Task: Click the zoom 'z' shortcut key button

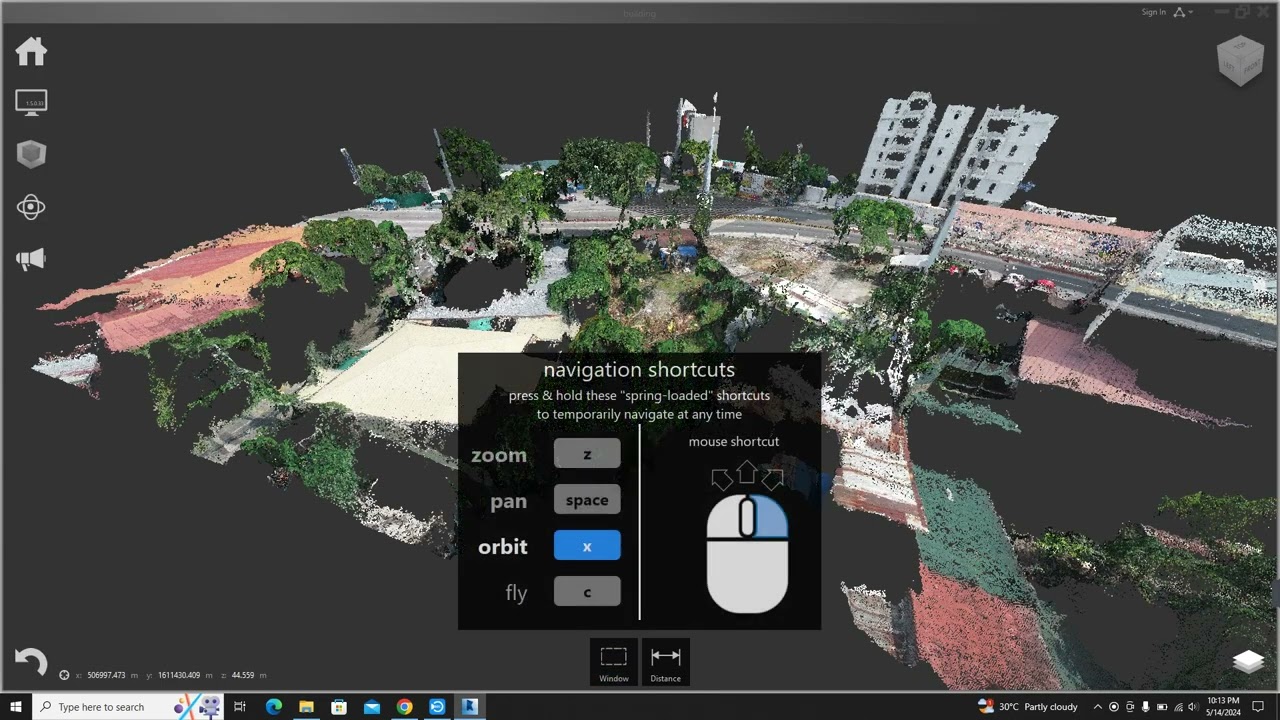Action: [x=587, y=454]
